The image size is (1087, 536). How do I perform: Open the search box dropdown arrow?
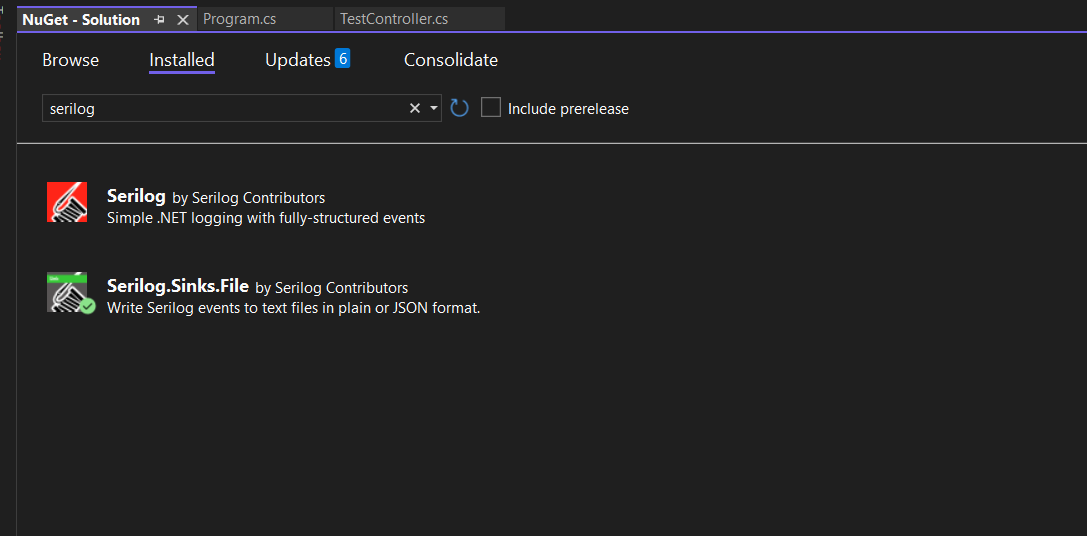coord(434,108)
